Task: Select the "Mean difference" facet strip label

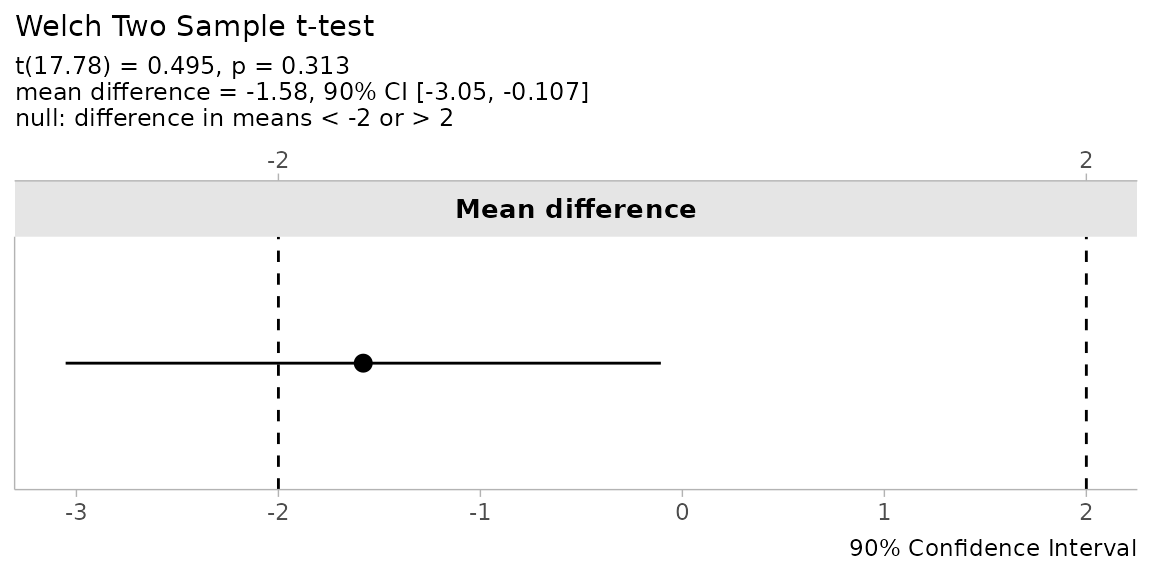Action: click(x=575, y=210)
